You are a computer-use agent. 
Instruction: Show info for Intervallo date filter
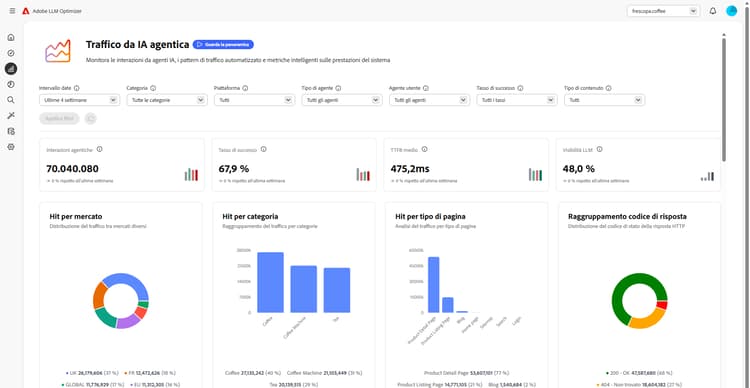(x=77, y=88)
